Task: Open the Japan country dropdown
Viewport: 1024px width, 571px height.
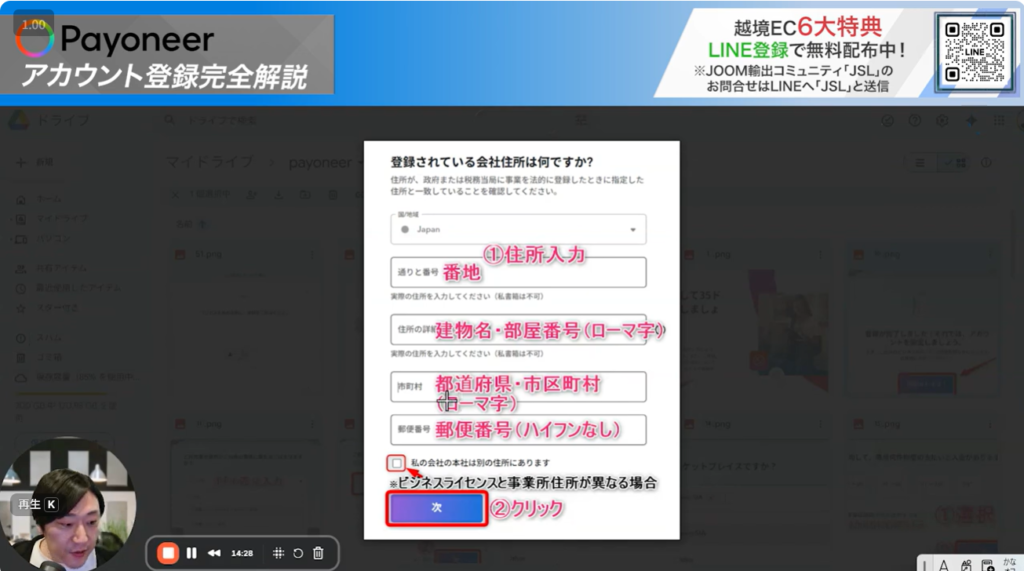Action: (518, 229)
